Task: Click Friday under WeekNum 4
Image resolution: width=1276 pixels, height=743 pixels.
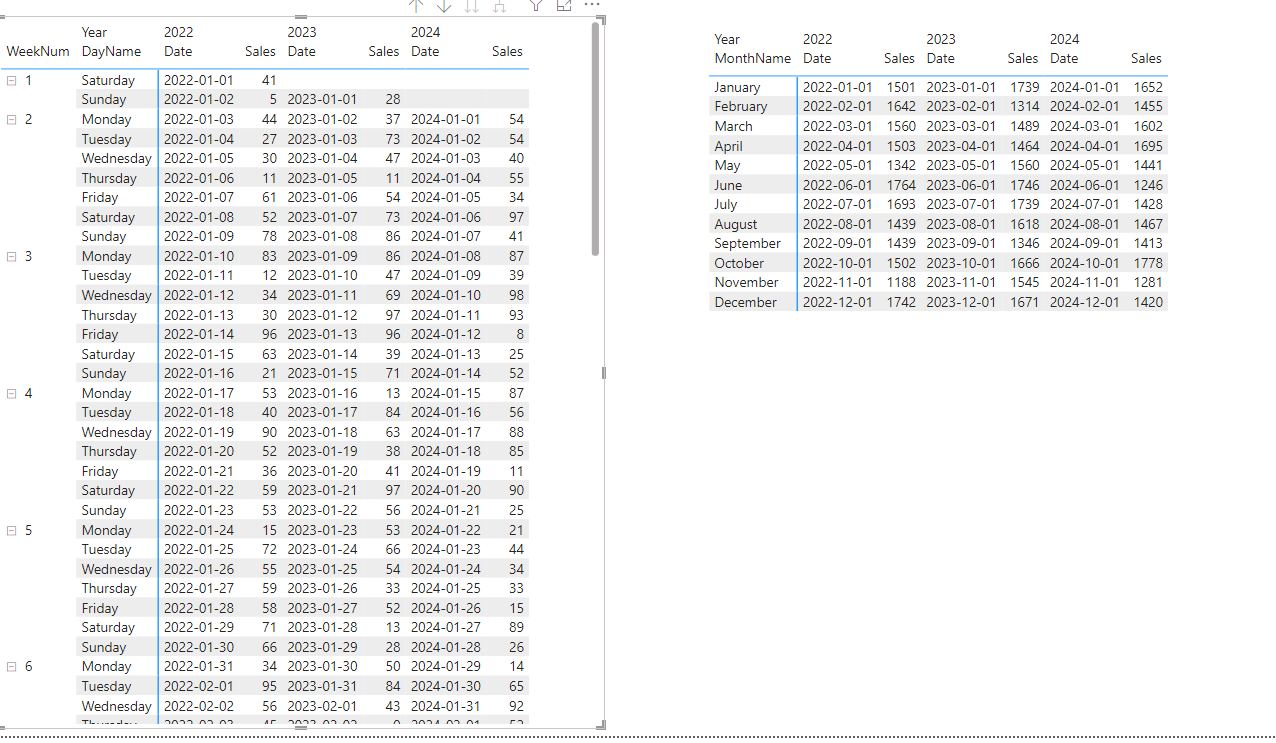Action: [x=100, y=471]
